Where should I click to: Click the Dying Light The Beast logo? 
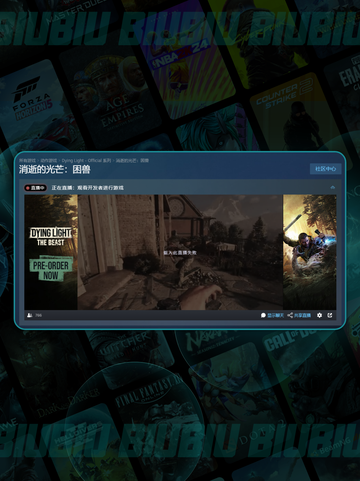pos(51,237)
